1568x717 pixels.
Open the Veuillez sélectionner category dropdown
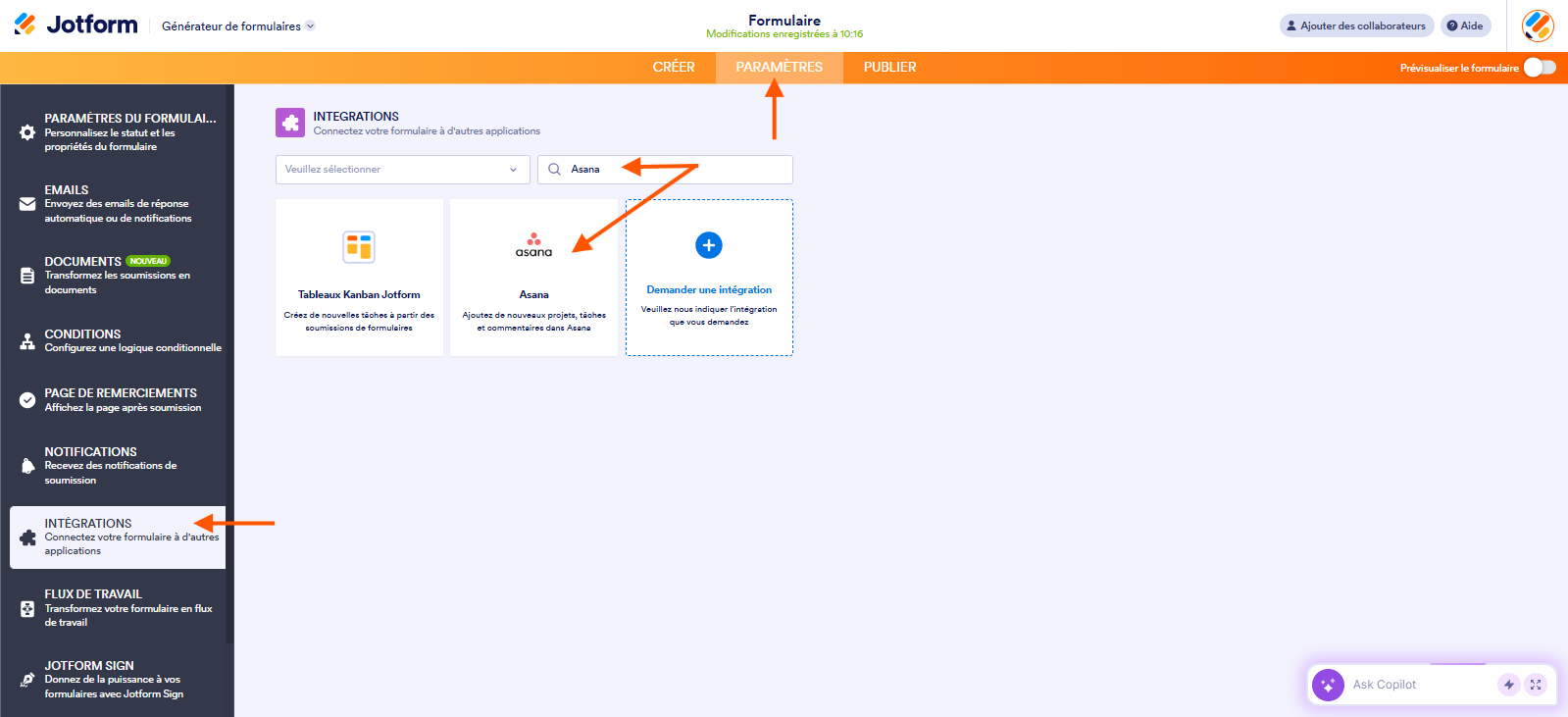pos(402,169)
